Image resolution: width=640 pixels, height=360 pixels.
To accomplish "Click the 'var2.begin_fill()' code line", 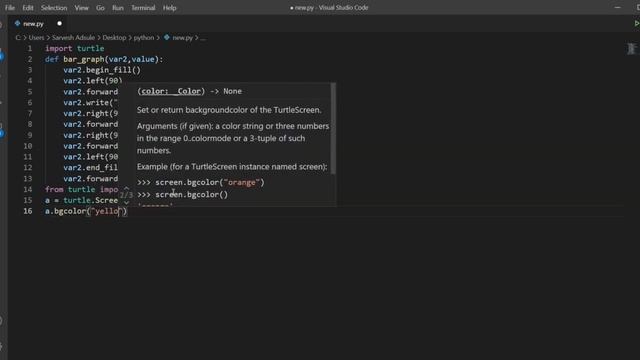I will 102,70.
